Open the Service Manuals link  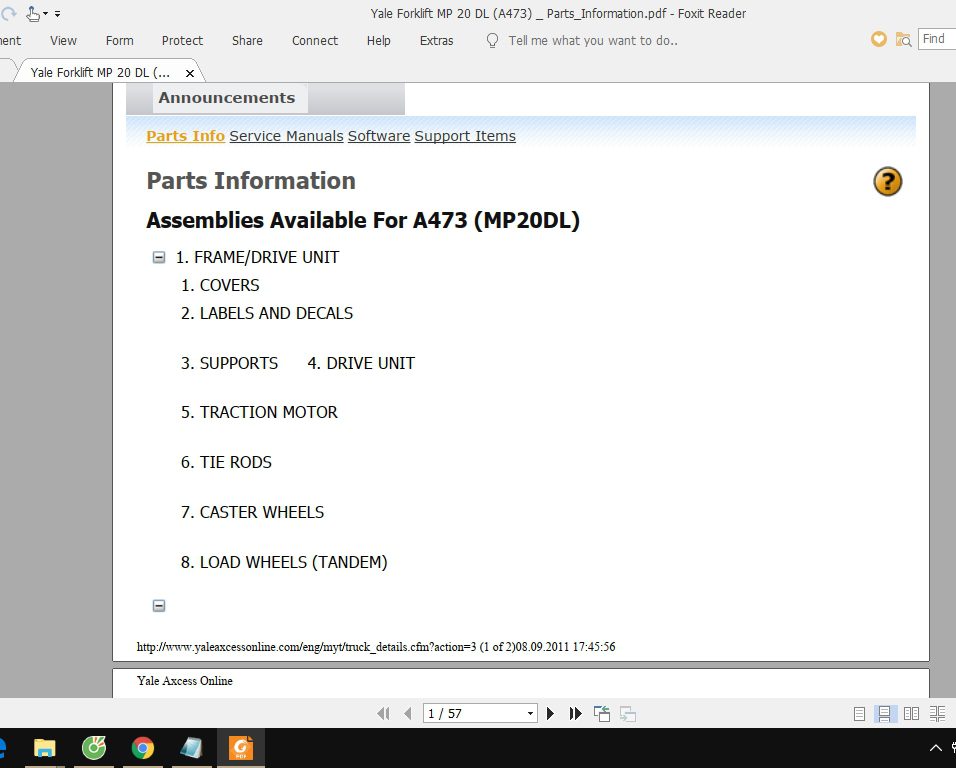(287, 136)
